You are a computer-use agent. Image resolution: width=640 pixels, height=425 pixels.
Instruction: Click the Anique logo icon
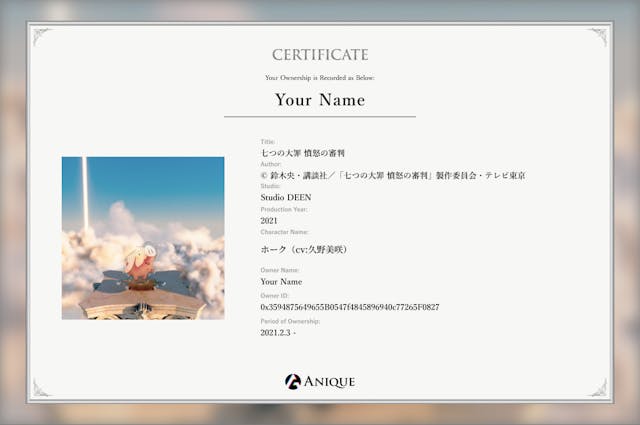[x=293, y=381]
